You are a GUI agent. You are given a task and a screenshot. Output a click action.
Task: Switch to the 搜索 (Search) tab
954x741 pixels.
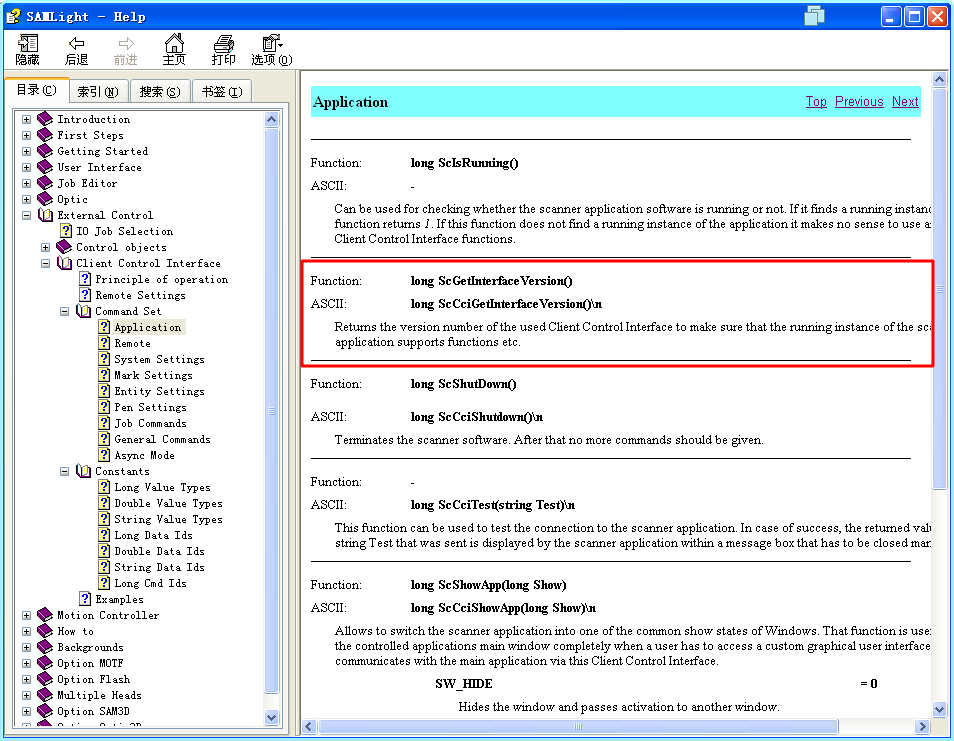coord(161,91)
